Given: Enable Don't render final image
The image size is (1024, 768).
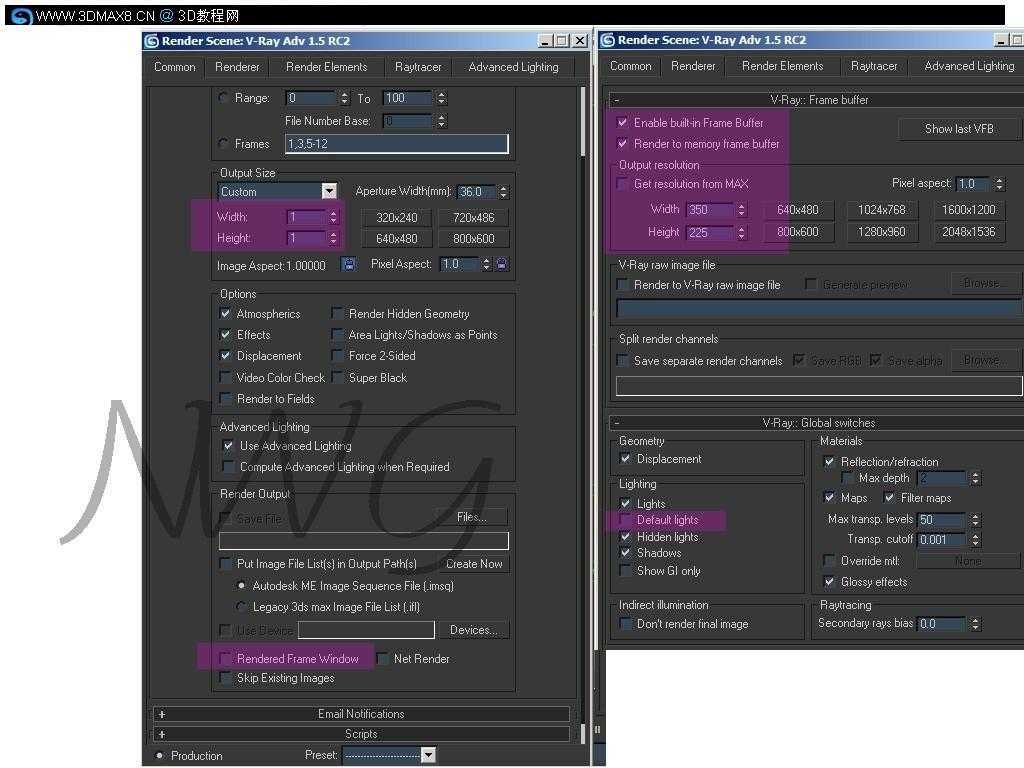Looking at the screenshot, I should (626, 624).
